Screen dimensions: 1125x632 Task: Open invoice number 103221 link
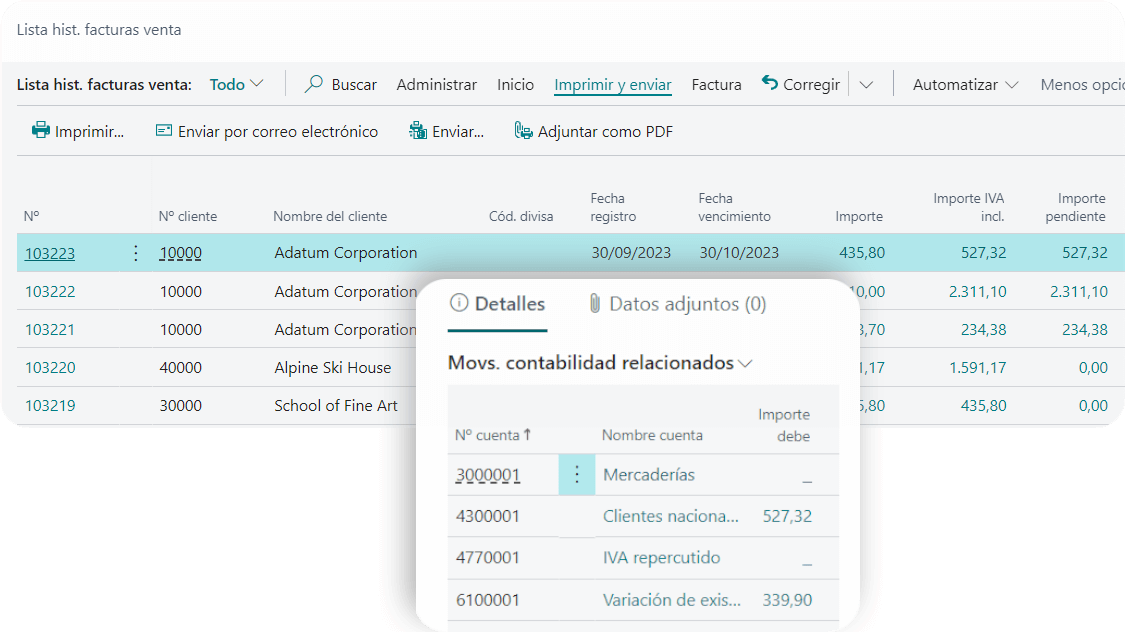(50, 329)
